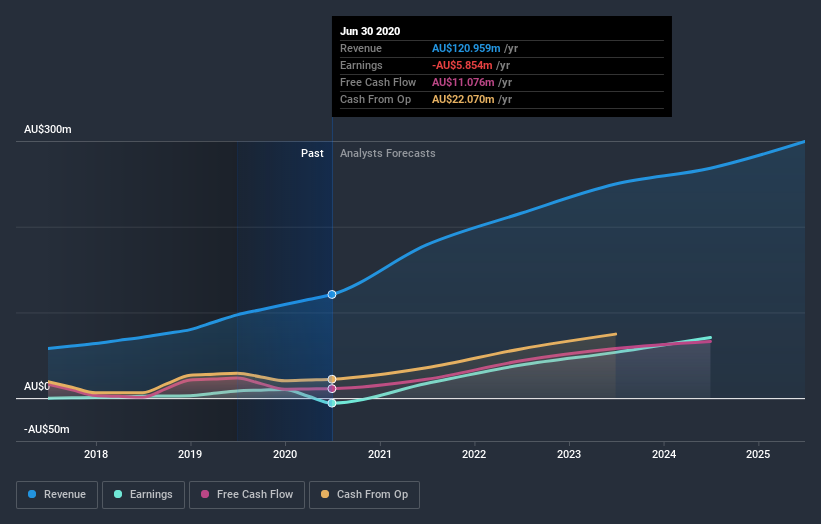Click the AU$300m y-axis label
Viewport: 821px width, 524px height.
(x=48, y=129)
